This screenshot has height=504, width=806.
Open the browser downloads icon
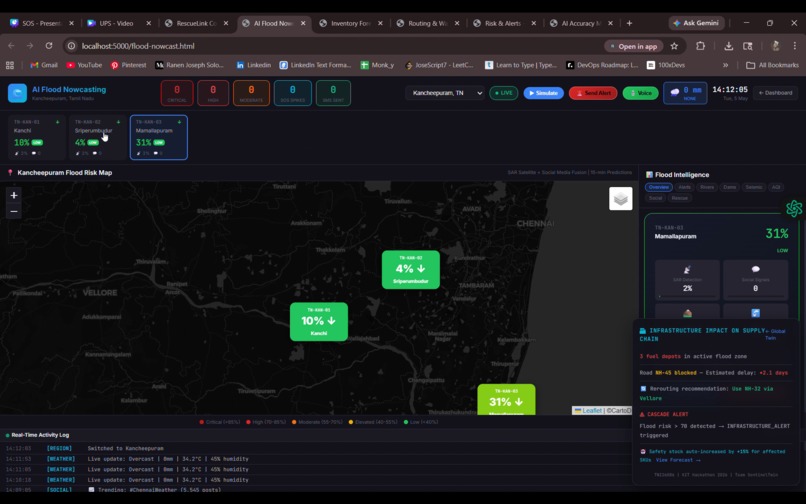pyautogui.click(x=728, y=46)
